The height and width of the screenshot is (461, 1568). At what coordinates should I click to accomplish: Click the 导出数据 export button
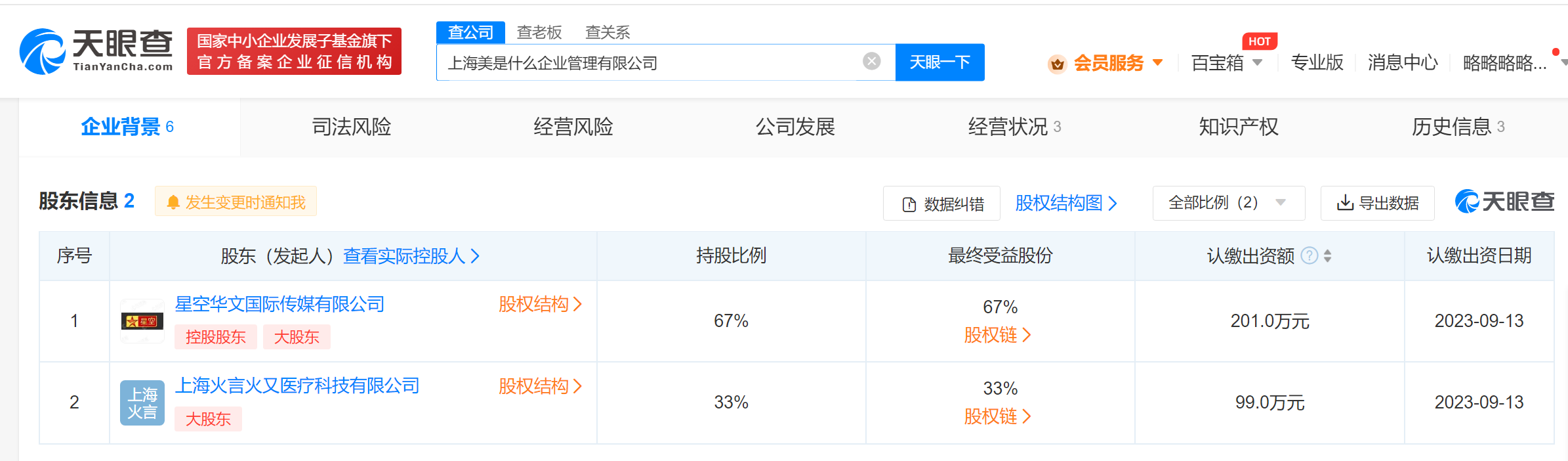pyautogui.click(x=1377, y=203)
